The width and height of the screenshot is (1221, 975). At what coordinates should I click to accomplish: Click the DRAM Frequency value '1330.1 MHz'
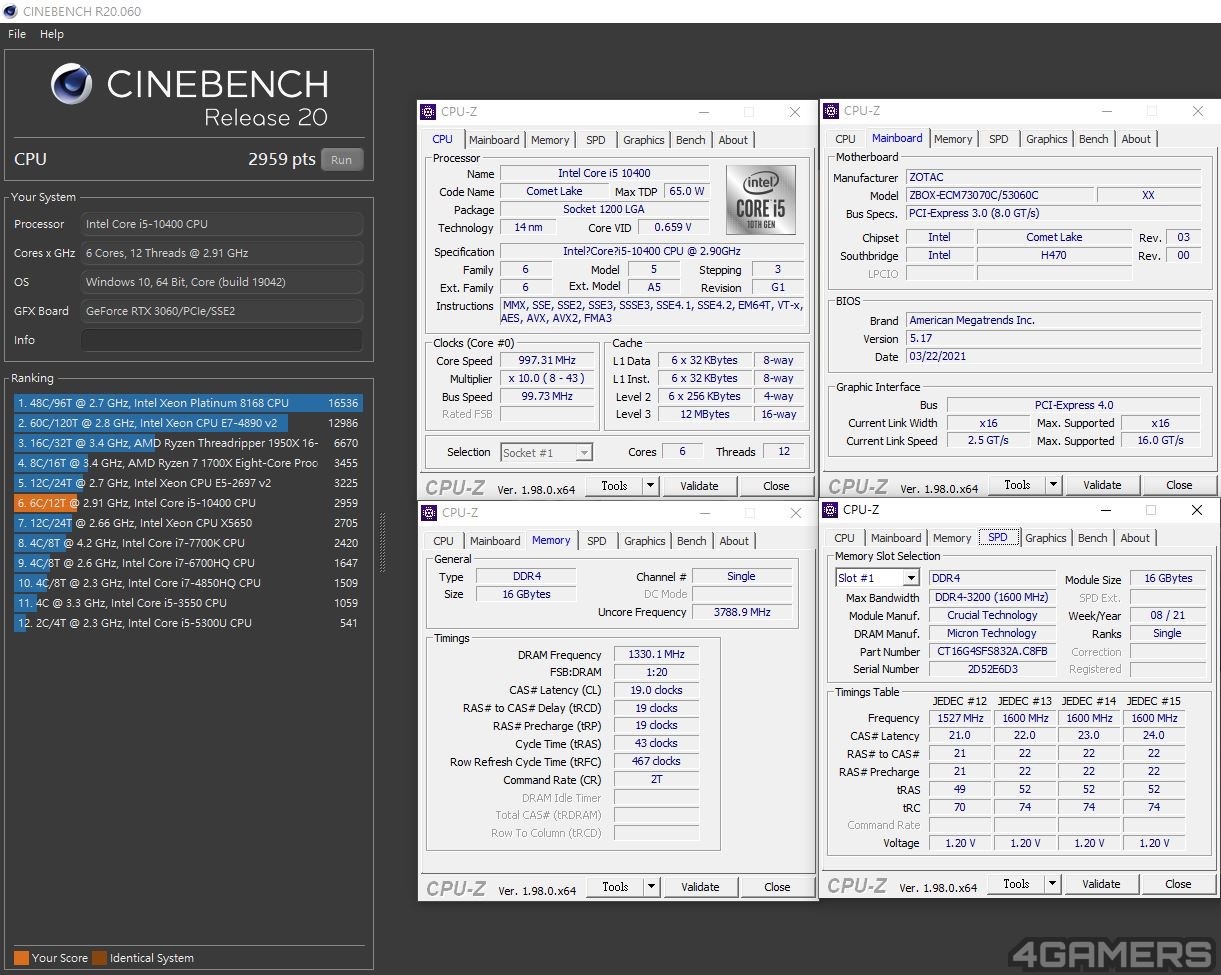656,655
